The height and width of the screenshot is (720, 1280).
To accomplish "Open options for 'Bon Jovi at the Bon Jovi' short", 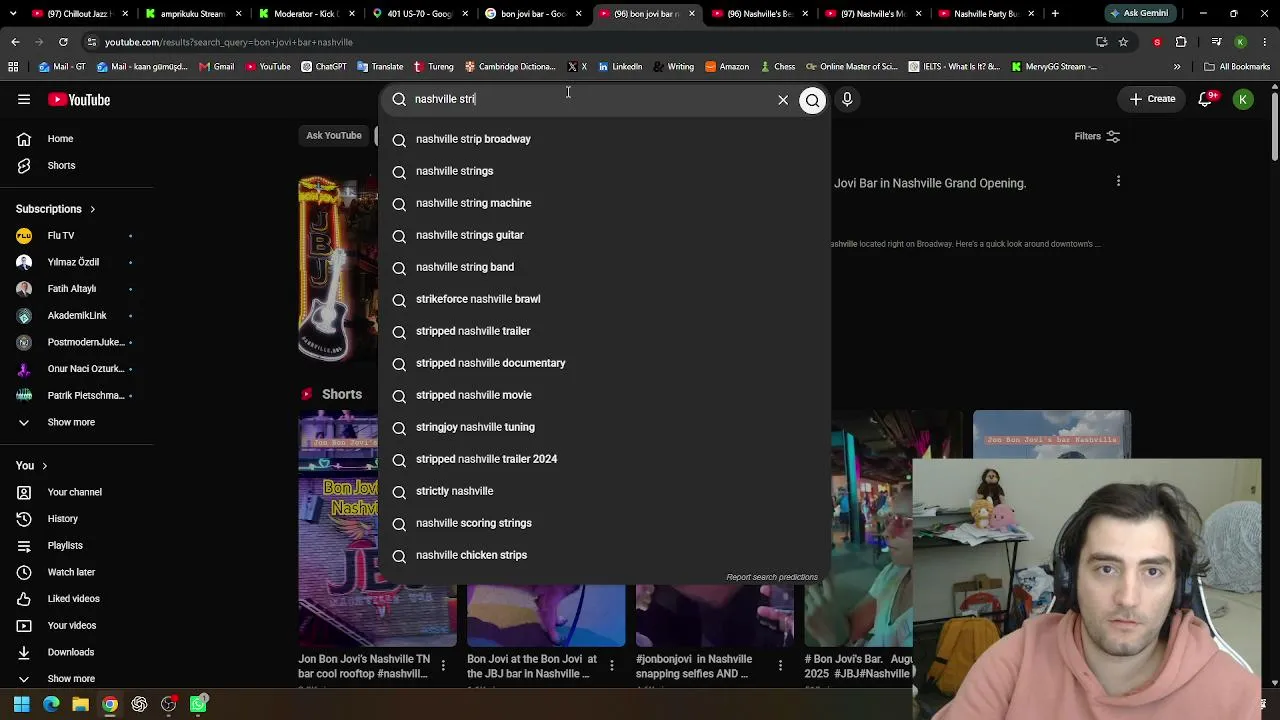I will 612,664.
